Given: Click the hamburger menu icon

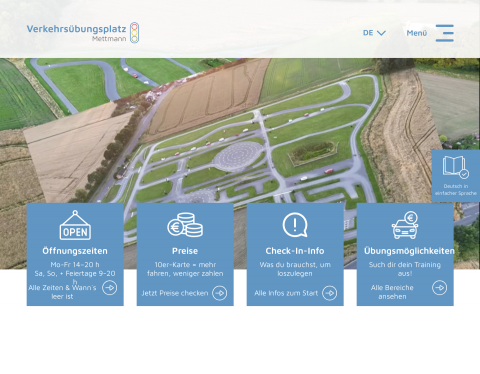Looking at the screenshot, I should tap(445, 33).
